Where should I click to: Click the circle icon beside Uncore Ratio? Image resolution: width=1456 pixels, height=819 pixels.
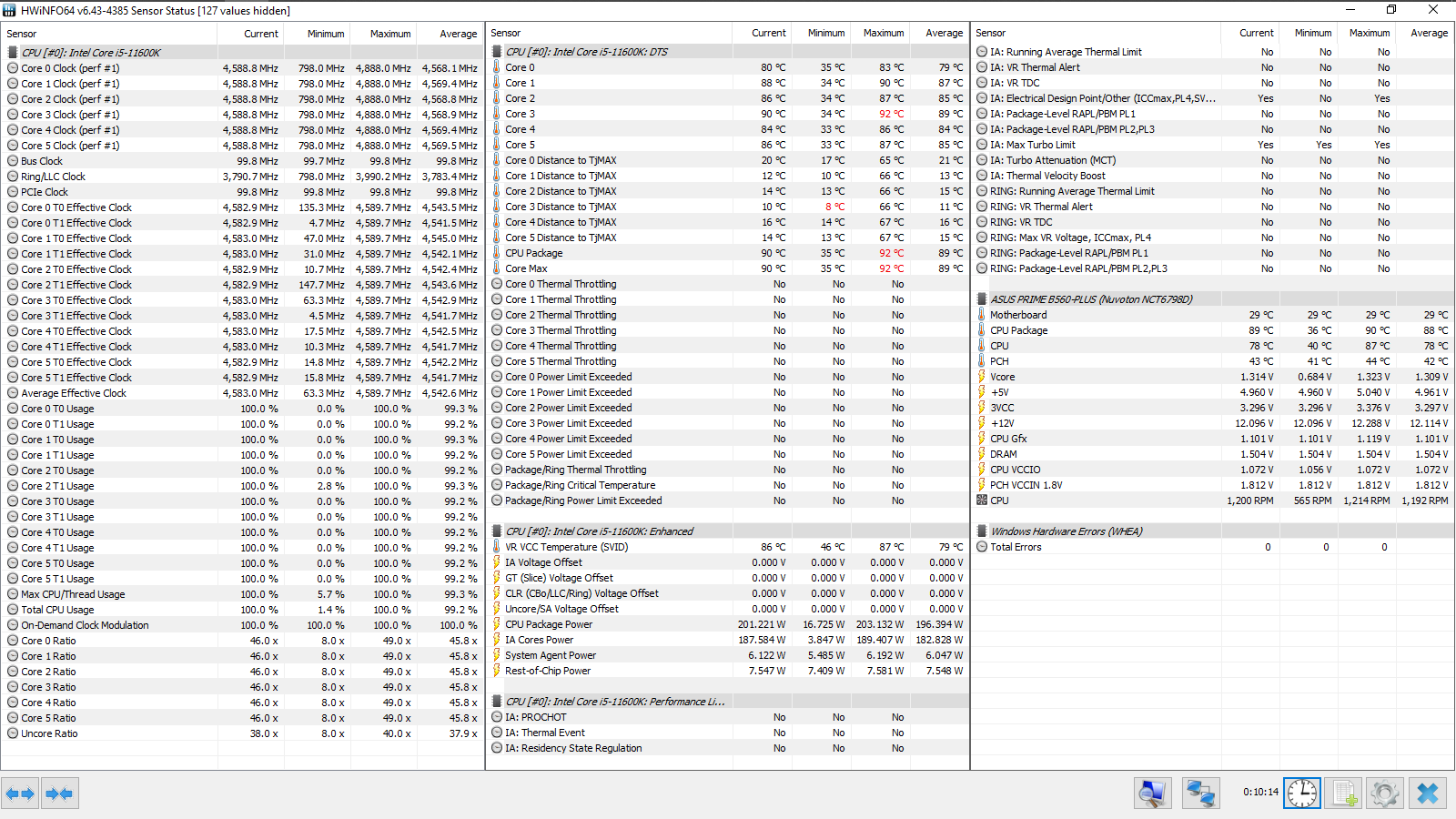(x=13, y=733)
